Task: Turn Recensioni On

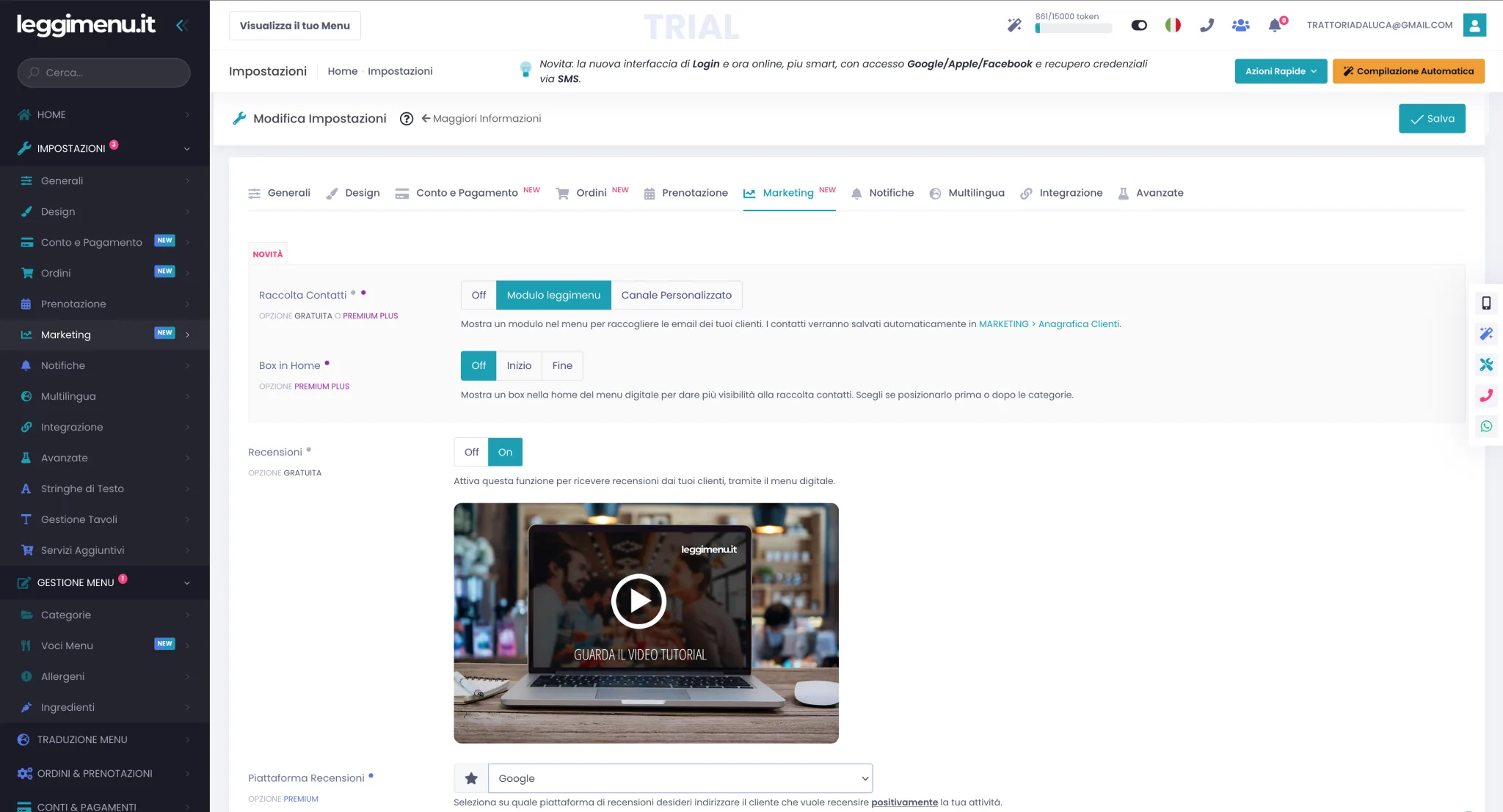Action: point(505,452)
